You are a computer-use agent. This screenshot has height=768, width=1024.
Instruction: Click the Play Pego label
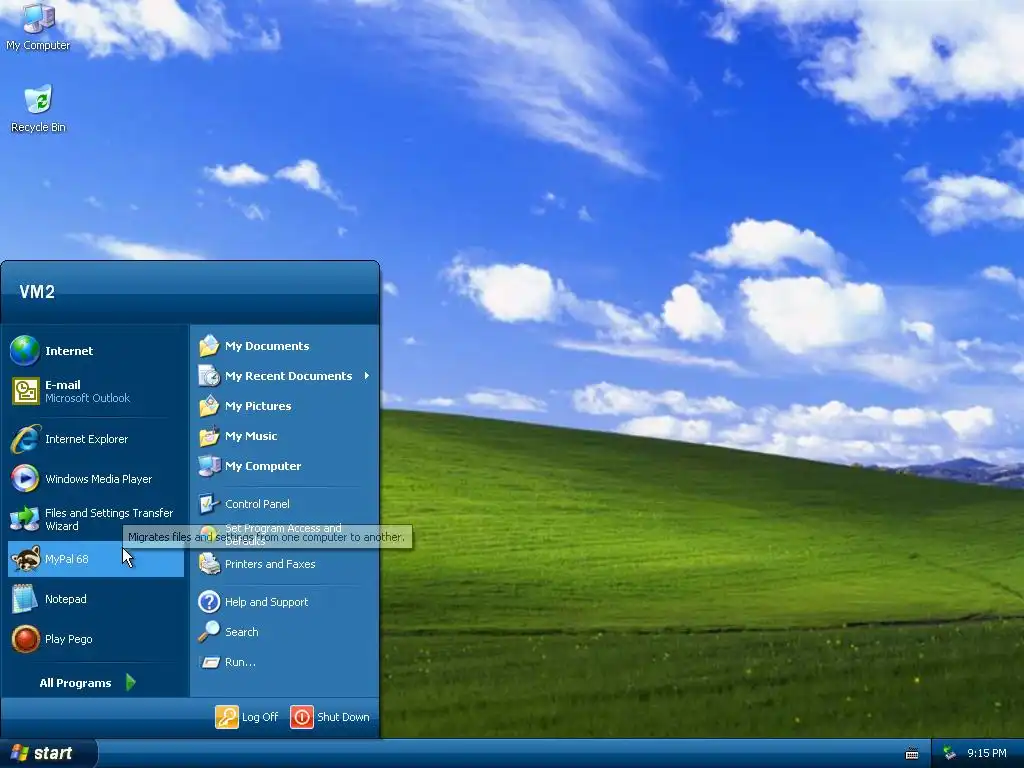click(x=69, y=639)
